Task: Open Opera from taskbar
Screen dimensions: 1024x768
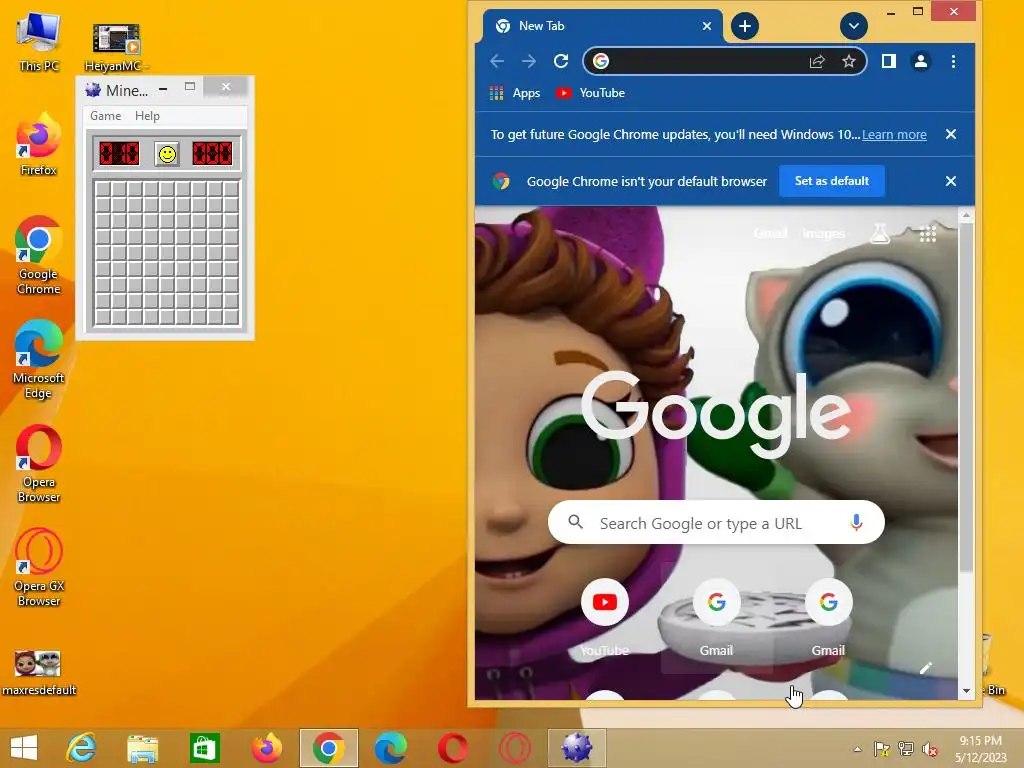Action: point(453,748)
